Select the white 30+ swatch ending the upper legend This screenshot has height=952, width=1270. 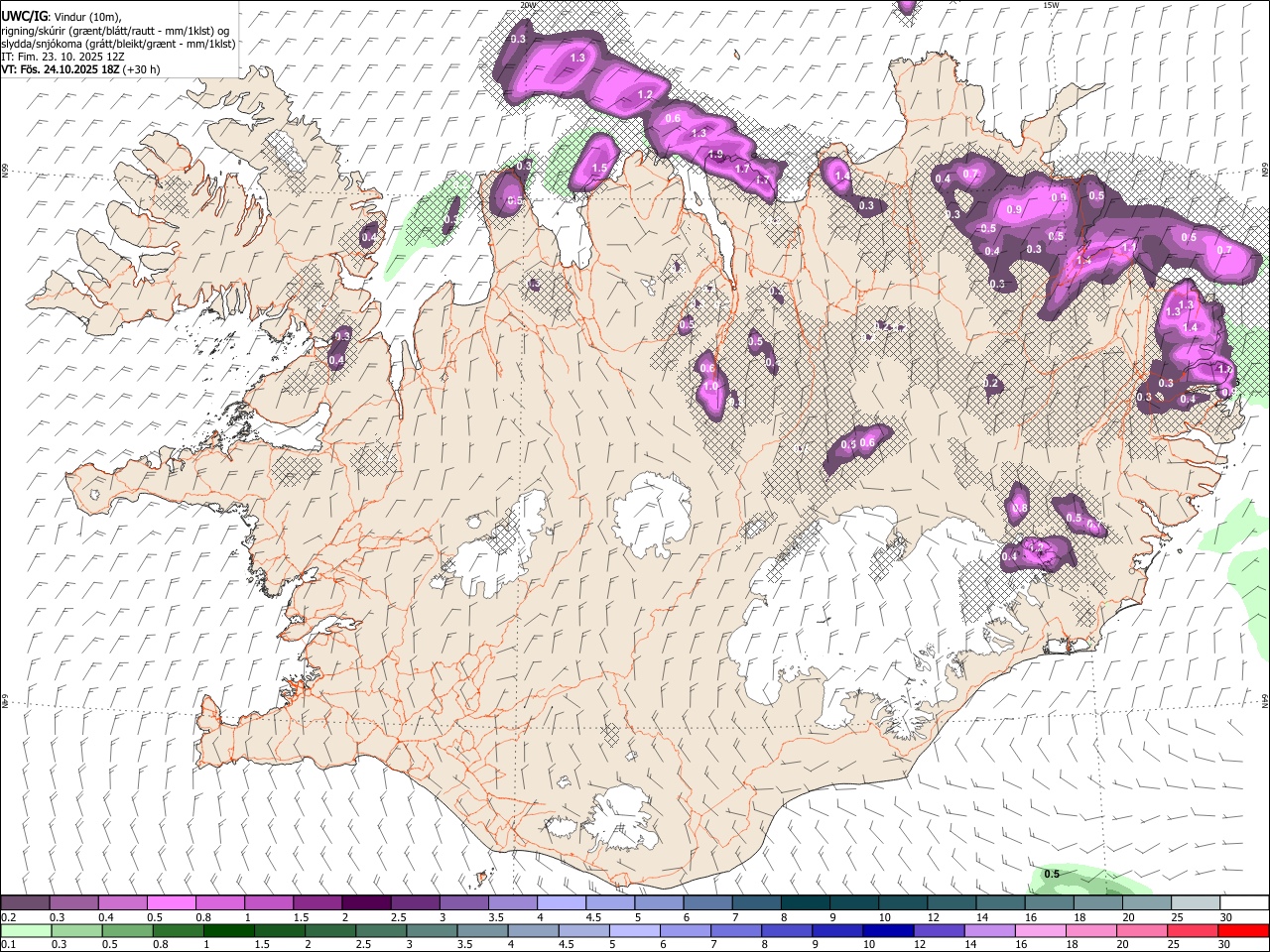click(1244, 903)
